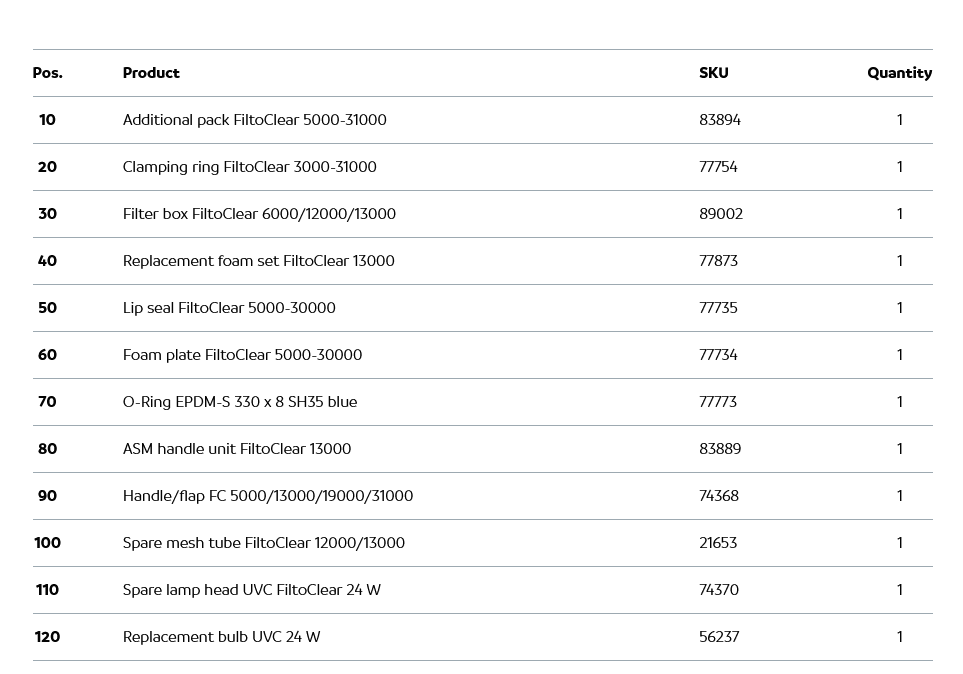Image resolution: width=963 pixels, height=674 pixels.
Task: Click the Pos. column header
Action: 47,73
